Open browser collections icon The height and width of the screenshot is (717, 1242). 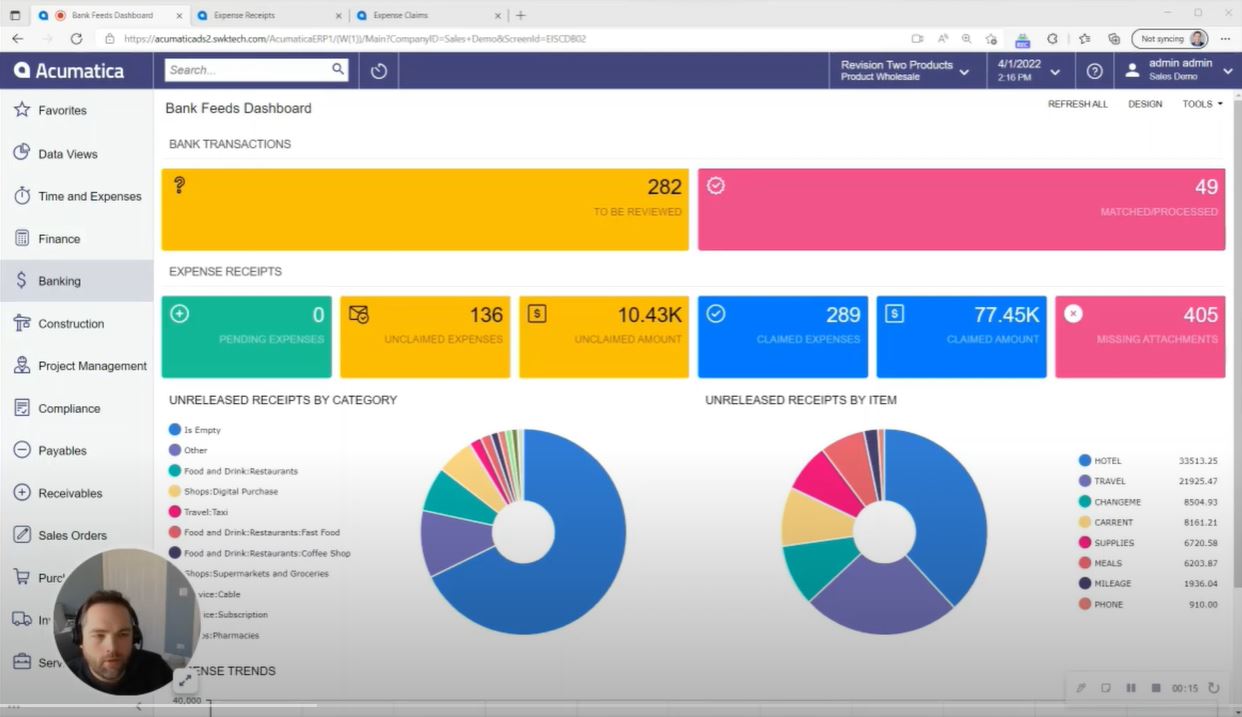(1114, 39)
